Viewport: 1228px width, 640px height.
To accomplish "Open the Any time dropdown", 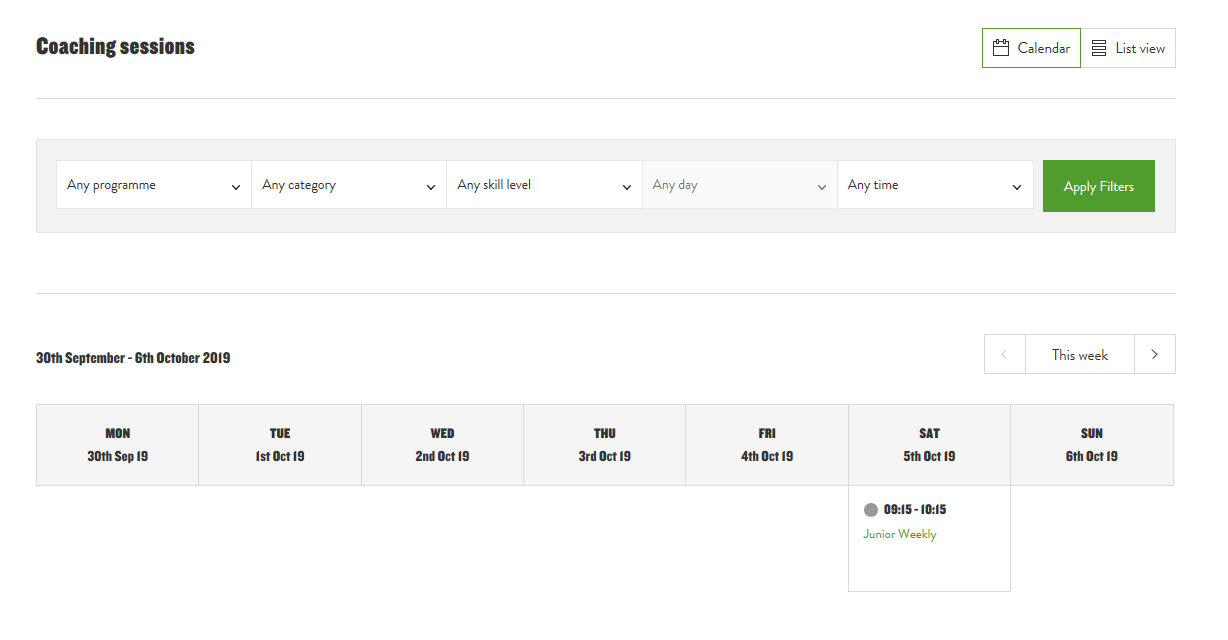I will pyautogui.click(x=934, y=185).
